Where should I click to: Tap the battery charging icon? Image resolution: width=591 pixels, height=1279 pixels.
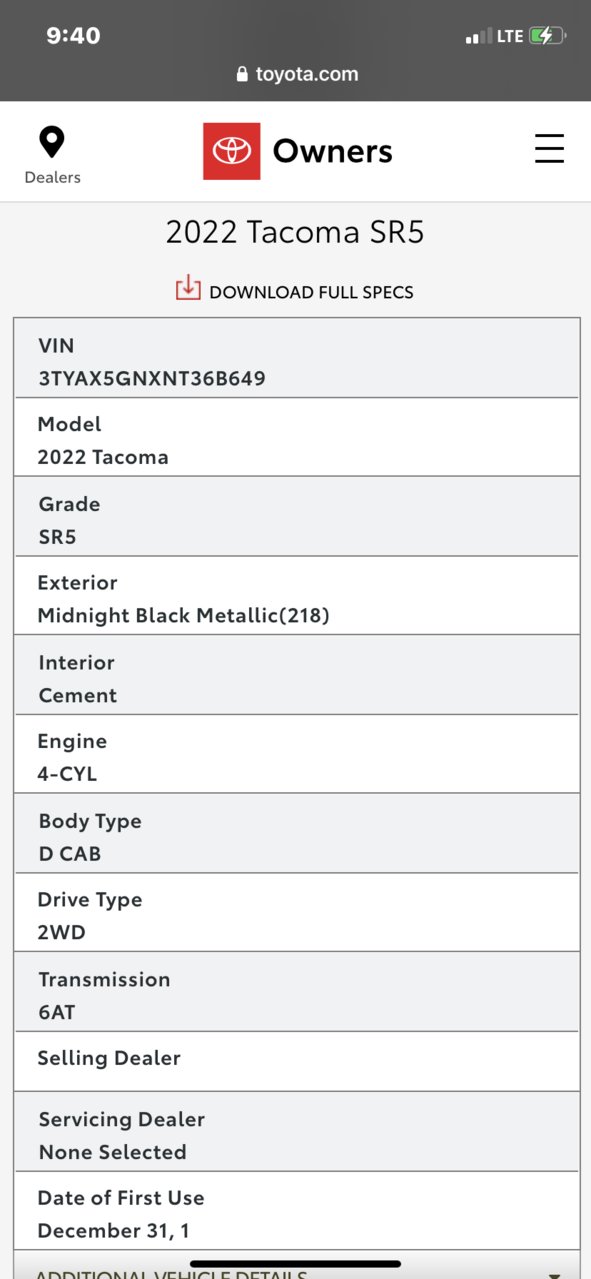point(547,36)
